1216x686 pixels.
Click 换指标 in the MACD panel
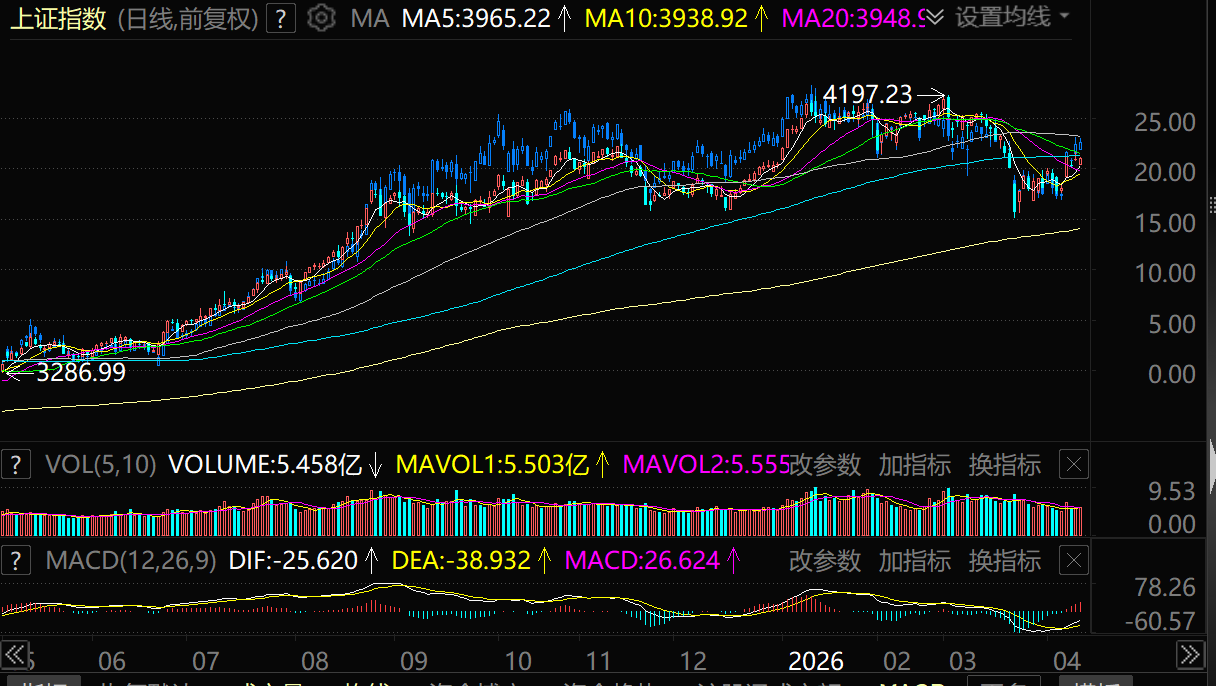[1004, 561]
